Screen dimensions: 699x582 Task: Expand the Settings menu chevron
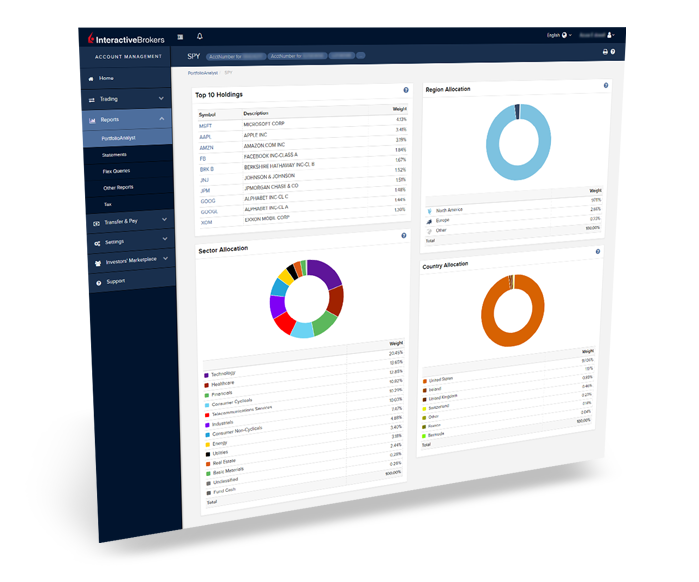(x=165, y=239)
